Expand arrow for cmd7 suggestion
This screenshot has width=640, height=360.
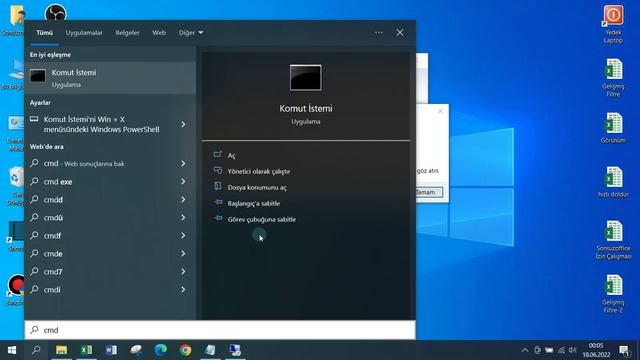(183, 271)
